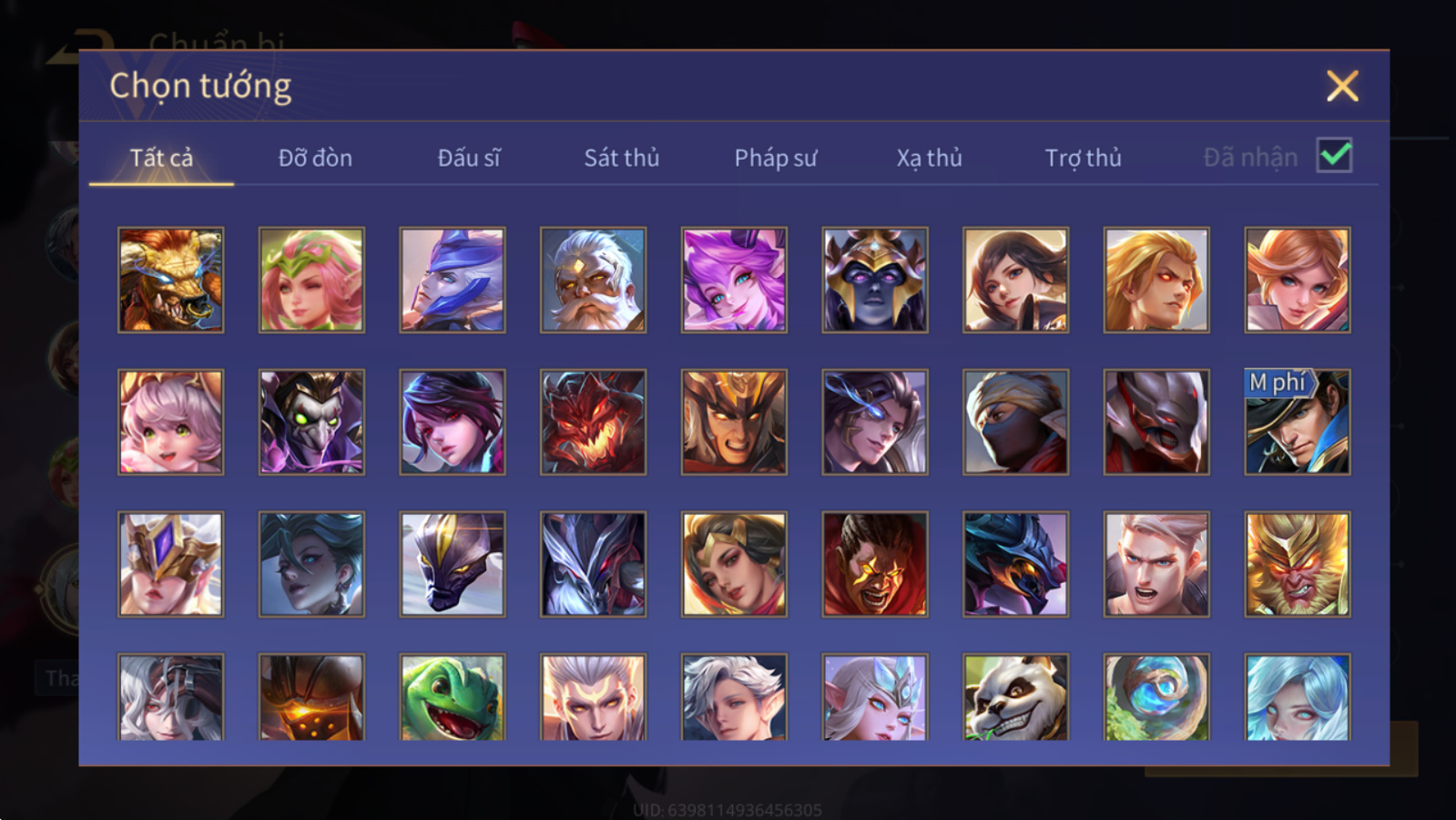1456x820 pixels.
Task: Select the golden bull hero portrait
Action: [x=170, y=280]
